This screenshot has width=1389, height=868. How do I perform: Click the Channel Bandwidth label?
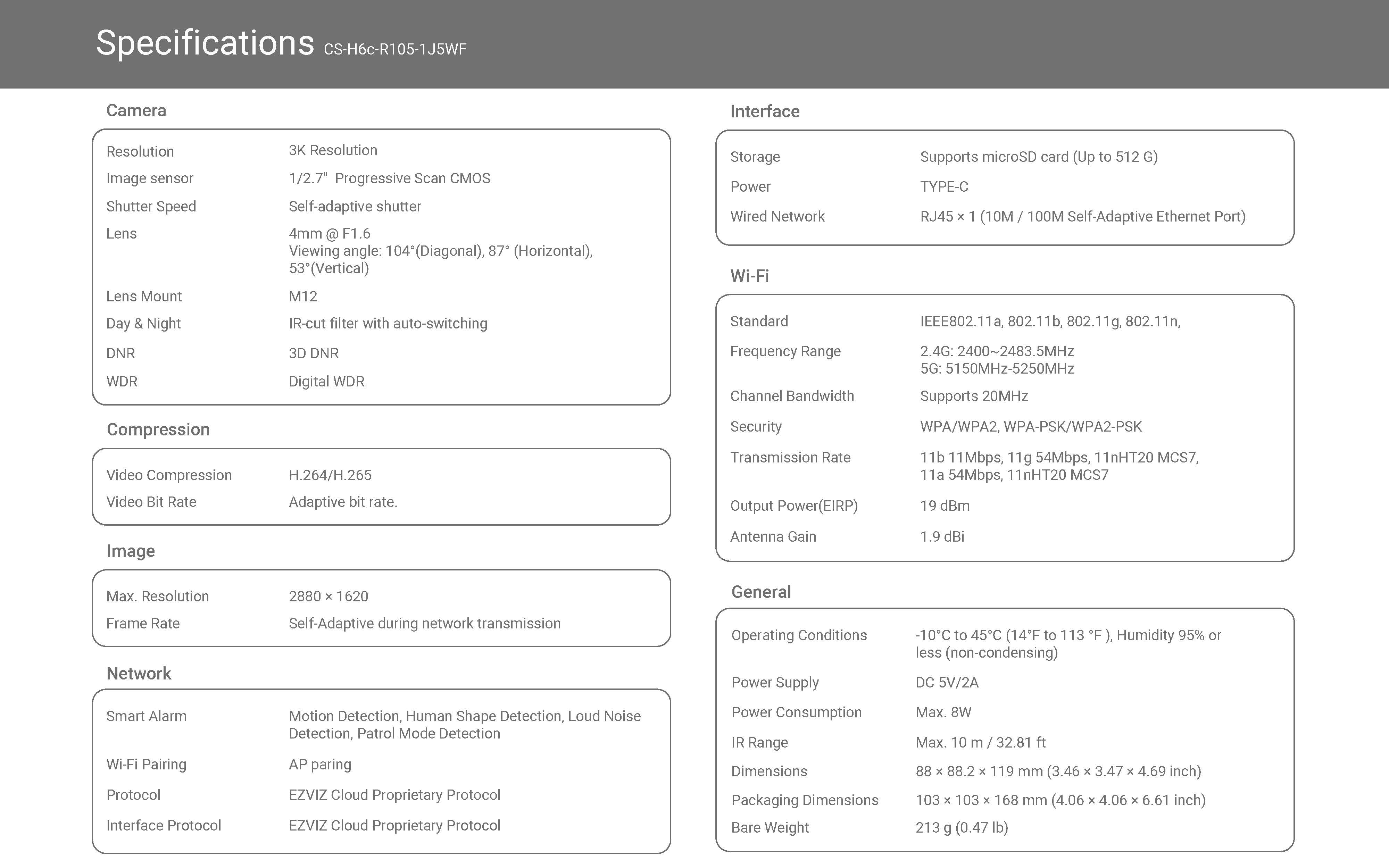pos(791,397)
